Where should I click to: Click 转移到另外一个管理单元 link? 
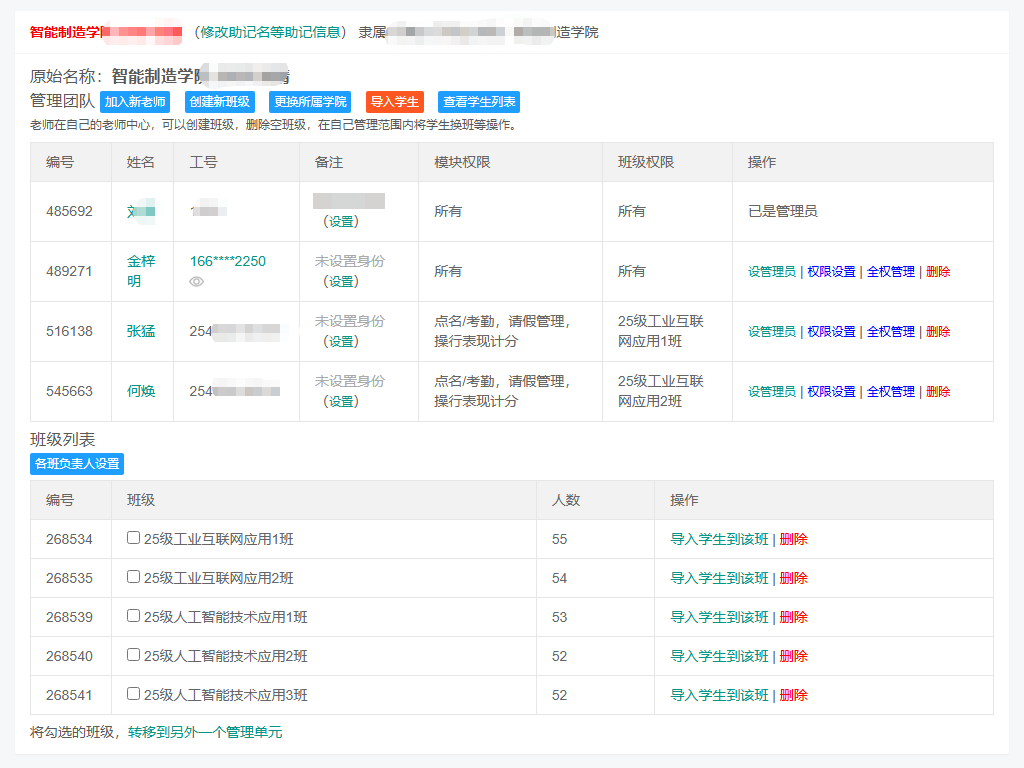pos(205,732)
